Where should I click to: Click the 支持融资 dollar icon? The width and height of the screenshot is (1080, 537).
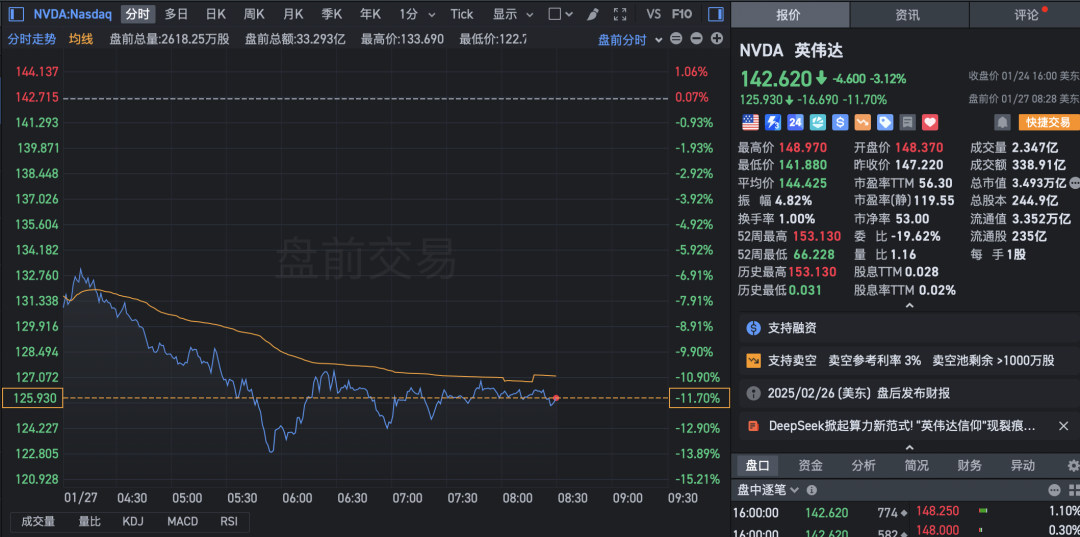coord(753,328)
